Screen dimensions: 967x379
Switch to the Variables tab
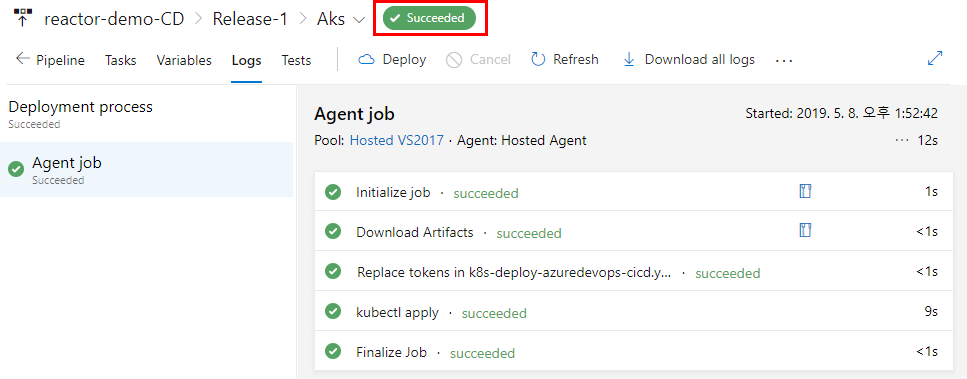click(184, 60)
